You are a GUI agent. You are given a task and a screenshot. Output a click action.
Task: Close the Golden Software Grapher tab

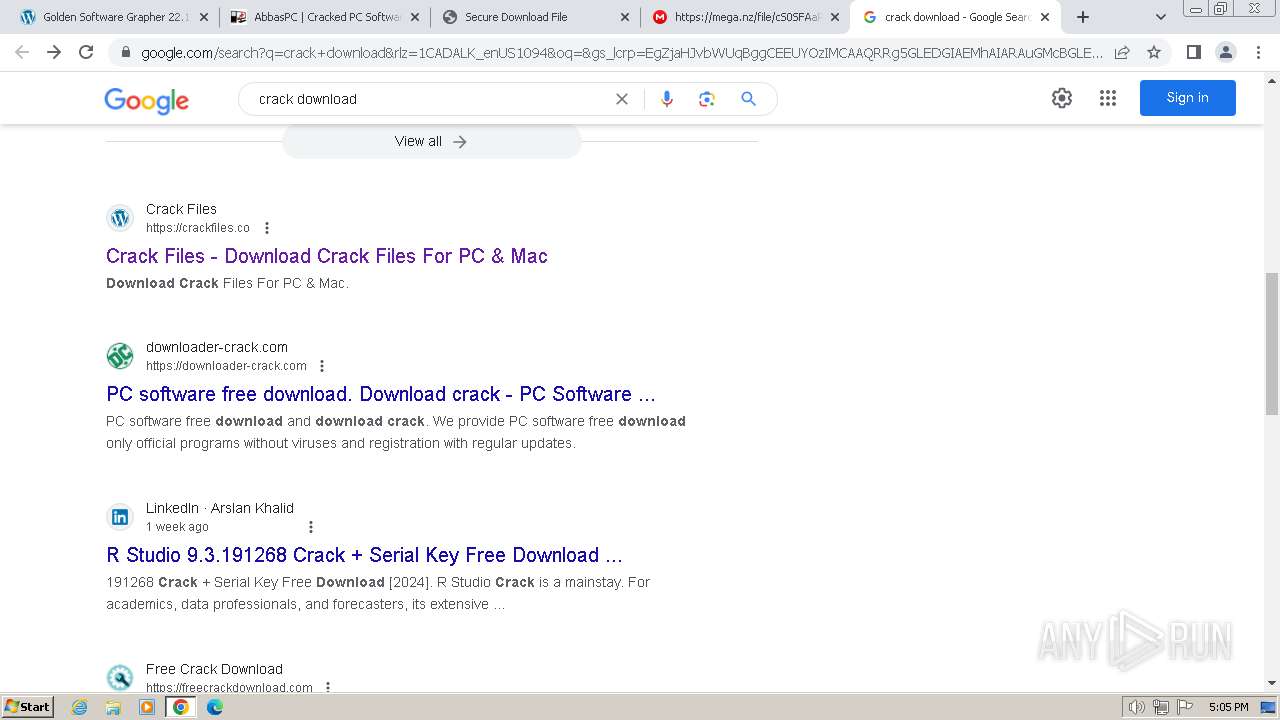204,17
